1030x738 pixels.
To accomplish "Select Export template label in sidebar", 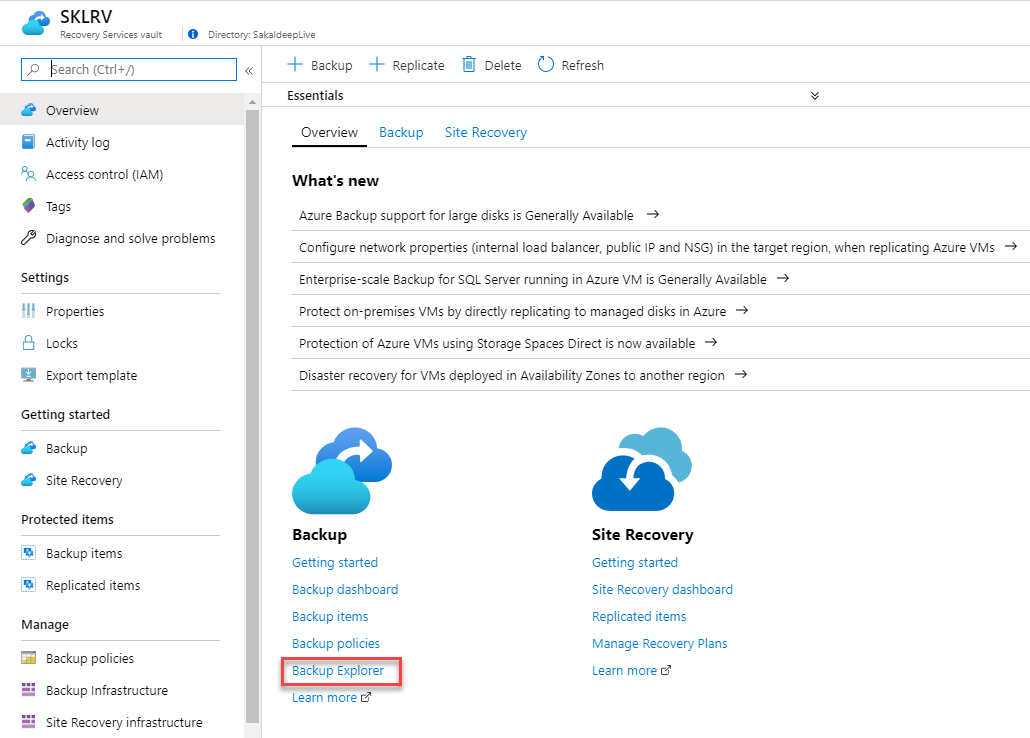I will click(x=91, y=375).
